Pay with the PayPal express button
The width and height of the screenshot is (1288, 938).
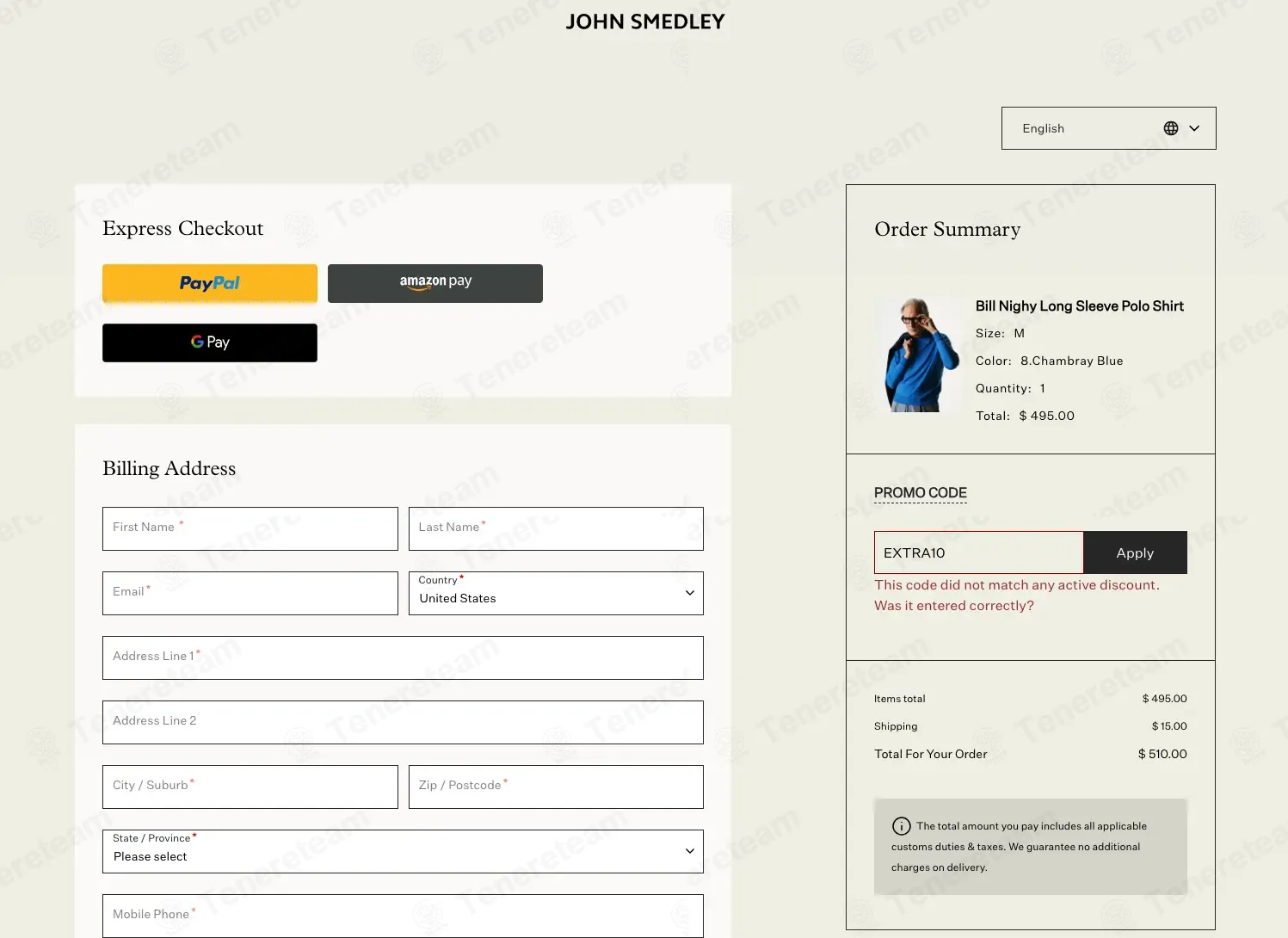[x=210, y=283]
